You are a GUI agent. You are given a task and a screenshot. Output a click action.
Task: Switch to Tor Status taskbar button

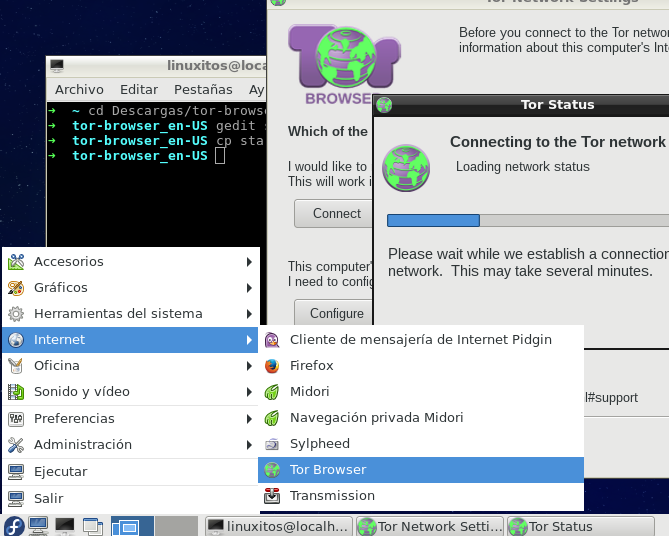point(581,527)
